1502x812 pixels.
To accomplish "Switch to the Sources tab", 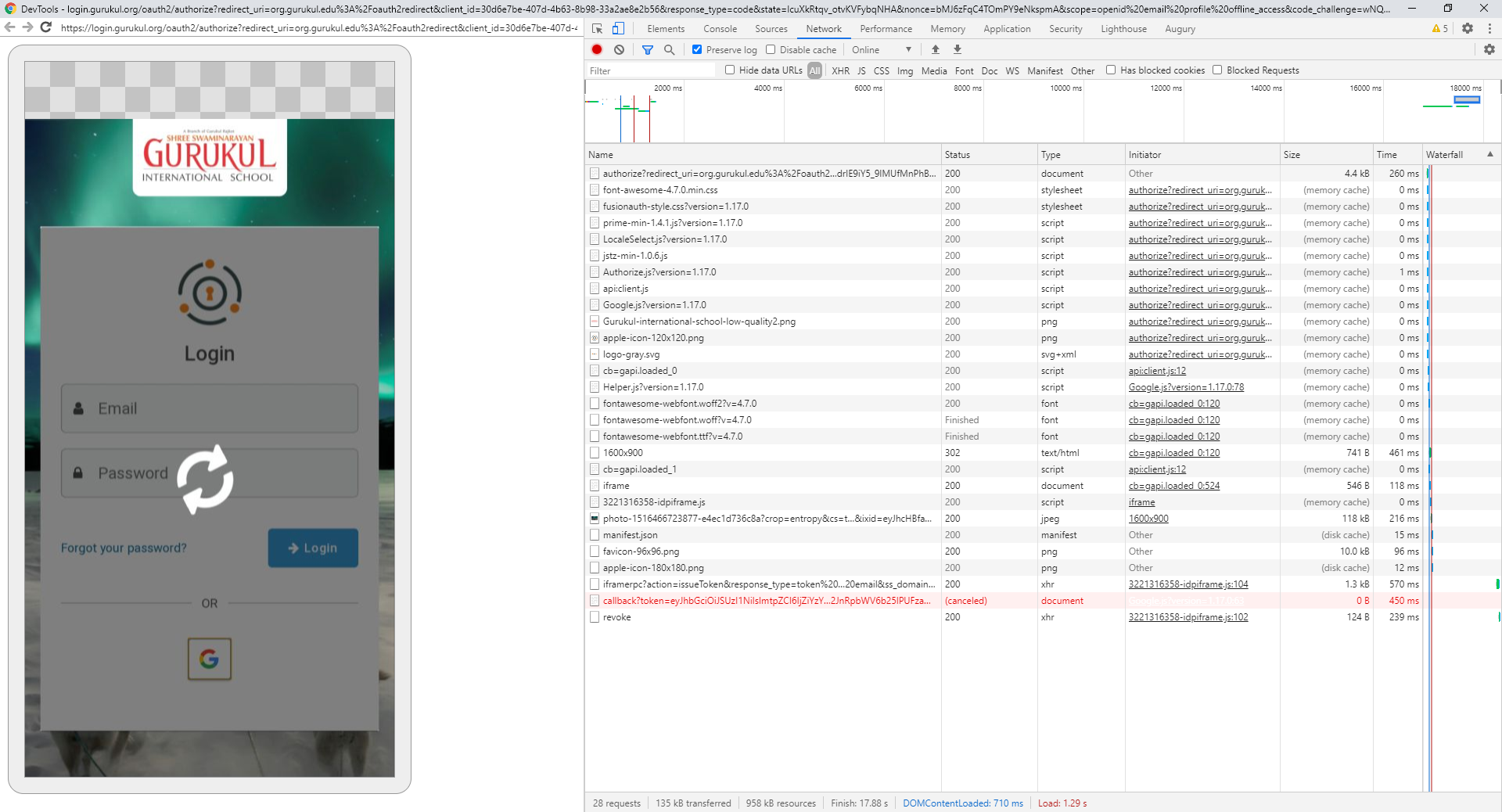I will click(x=771, y=29).
